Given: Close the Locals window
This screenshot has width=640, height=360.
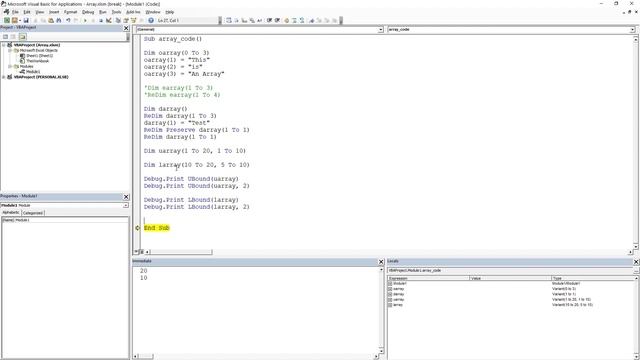Looking at the screenshot, I should click(636, 262).
